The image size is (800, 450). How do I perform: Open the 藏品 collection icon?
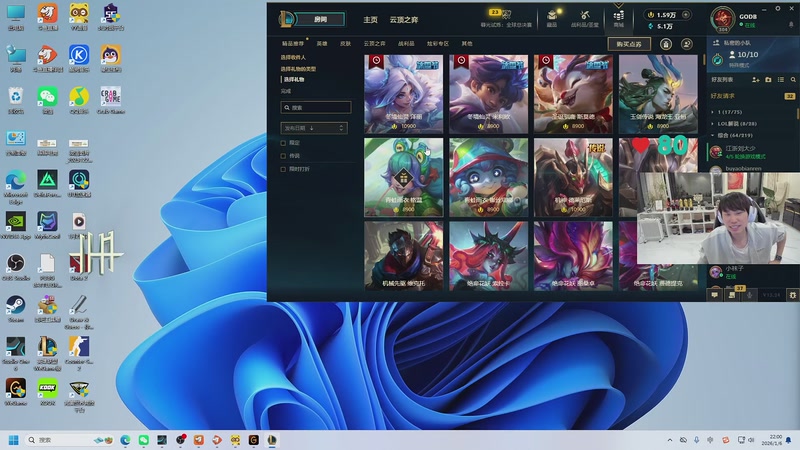pyautogui.click(x=552, y=18)
